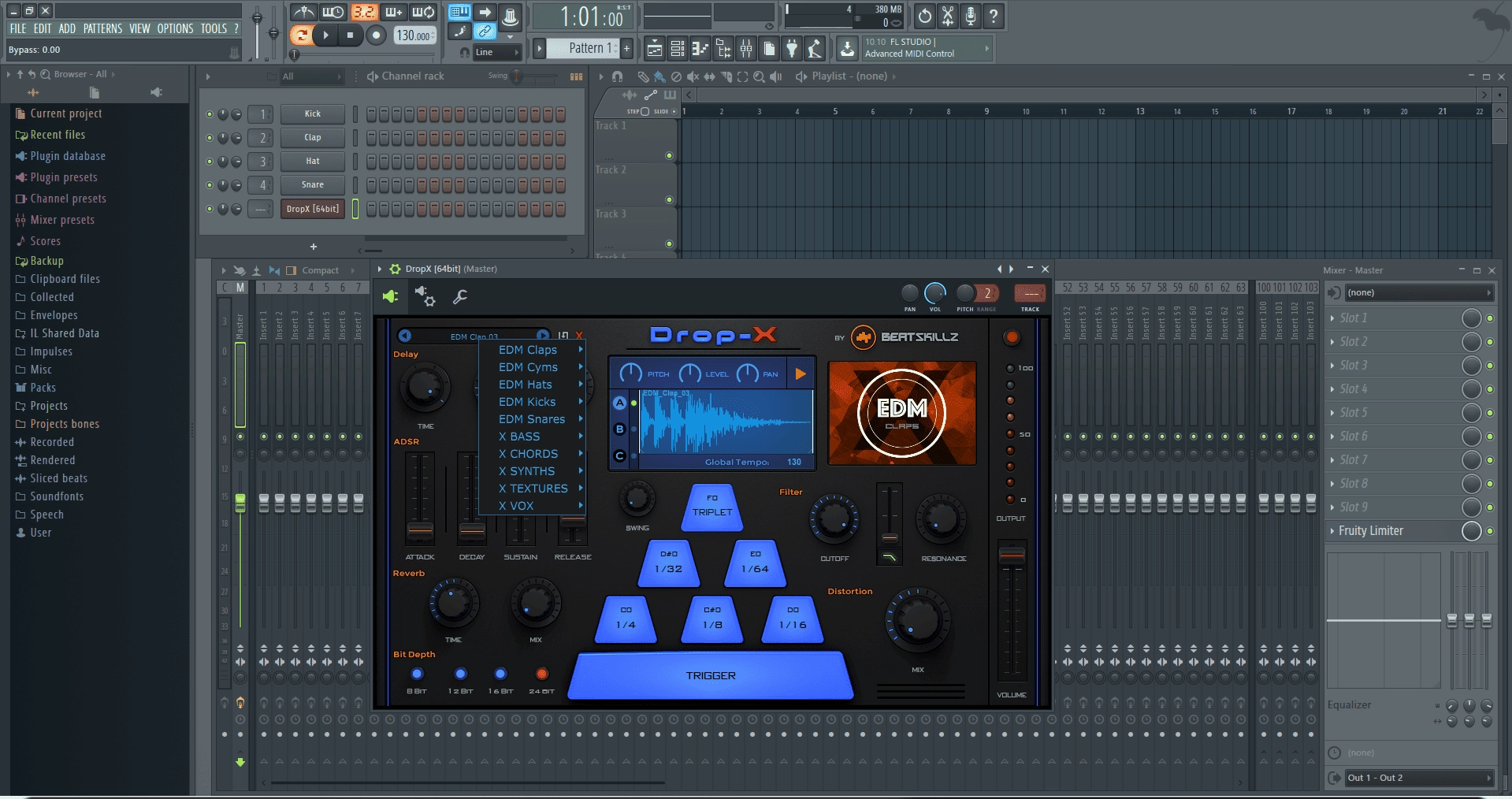Open DropX plugin wrench settings icon

460,297
